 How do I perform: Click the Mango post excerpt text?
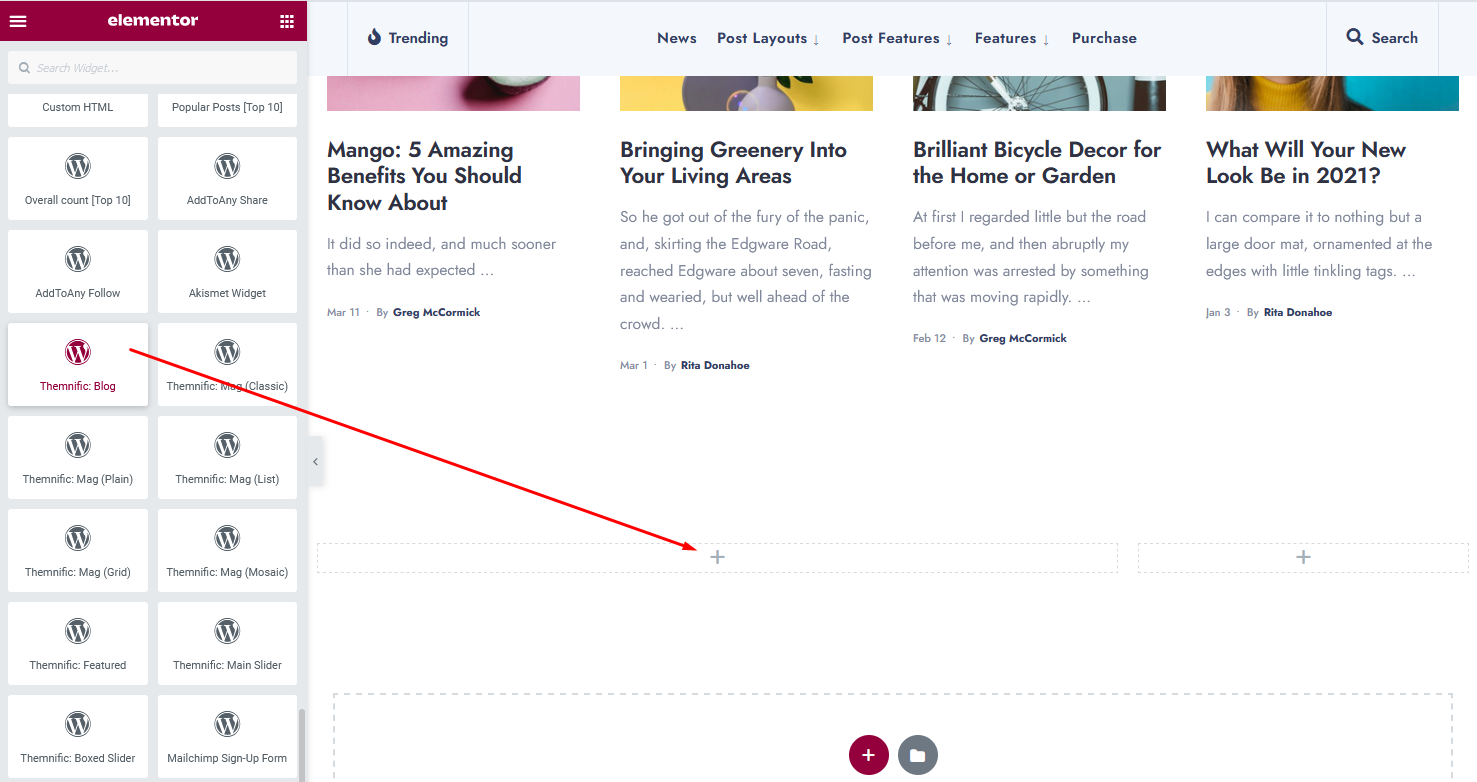point(441,257)
